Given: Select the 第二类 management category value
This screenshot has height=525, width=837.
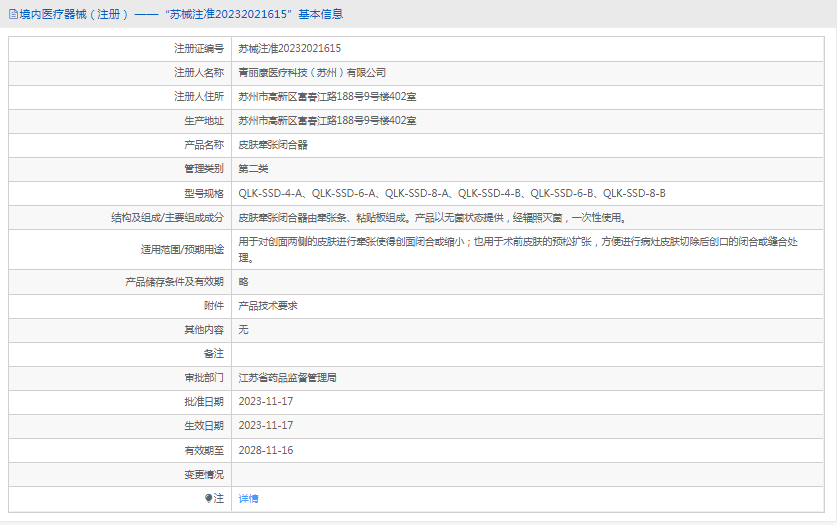Looking at the screenshot, I should (253, 169).
